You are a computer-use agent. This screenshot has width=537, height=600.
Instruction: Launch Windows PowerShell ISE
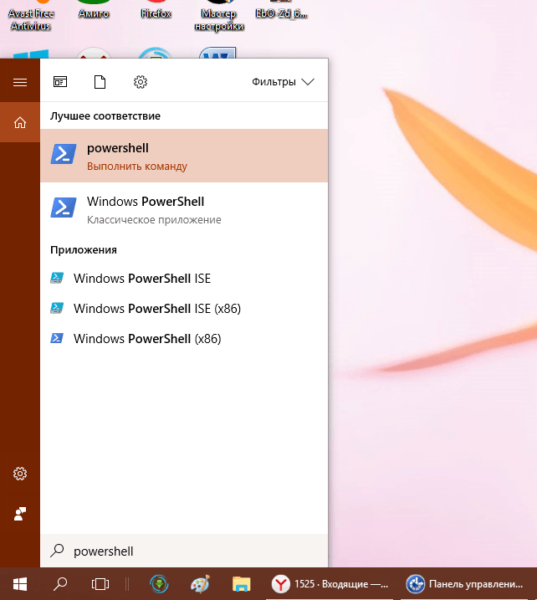(184, 278)
